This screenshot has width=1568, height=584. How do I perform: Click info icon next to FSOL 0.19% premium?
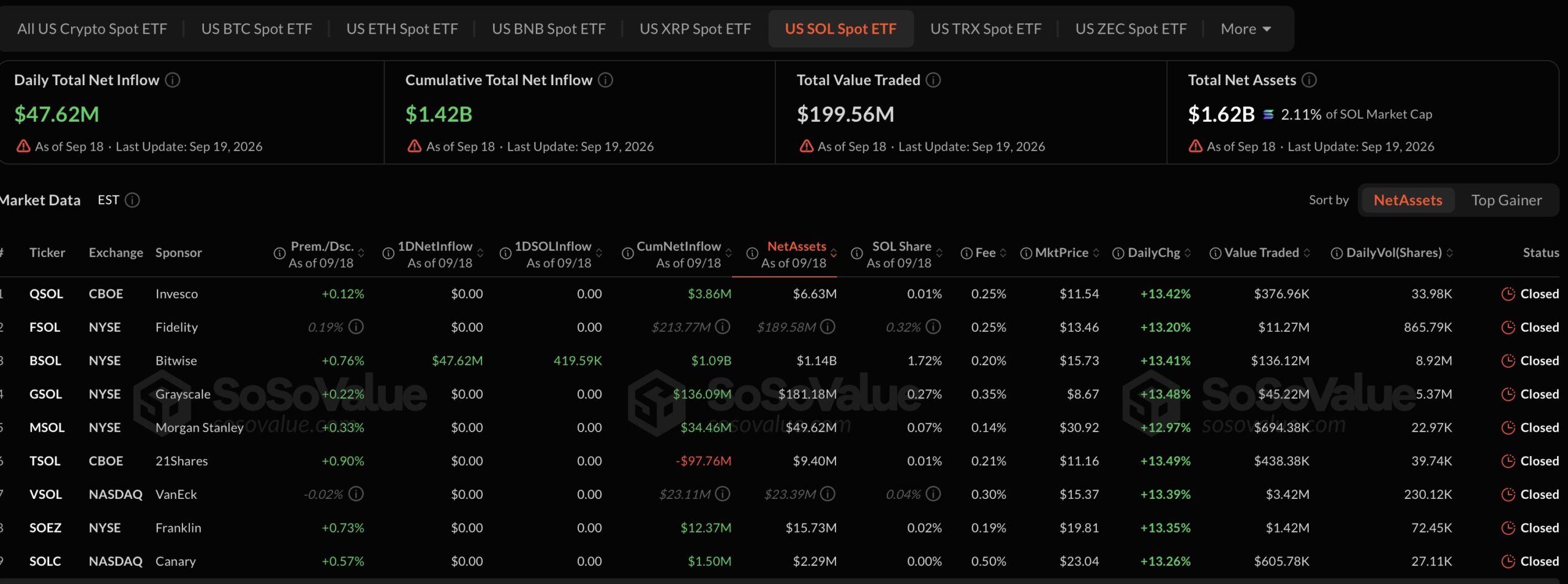click(356, 327)
